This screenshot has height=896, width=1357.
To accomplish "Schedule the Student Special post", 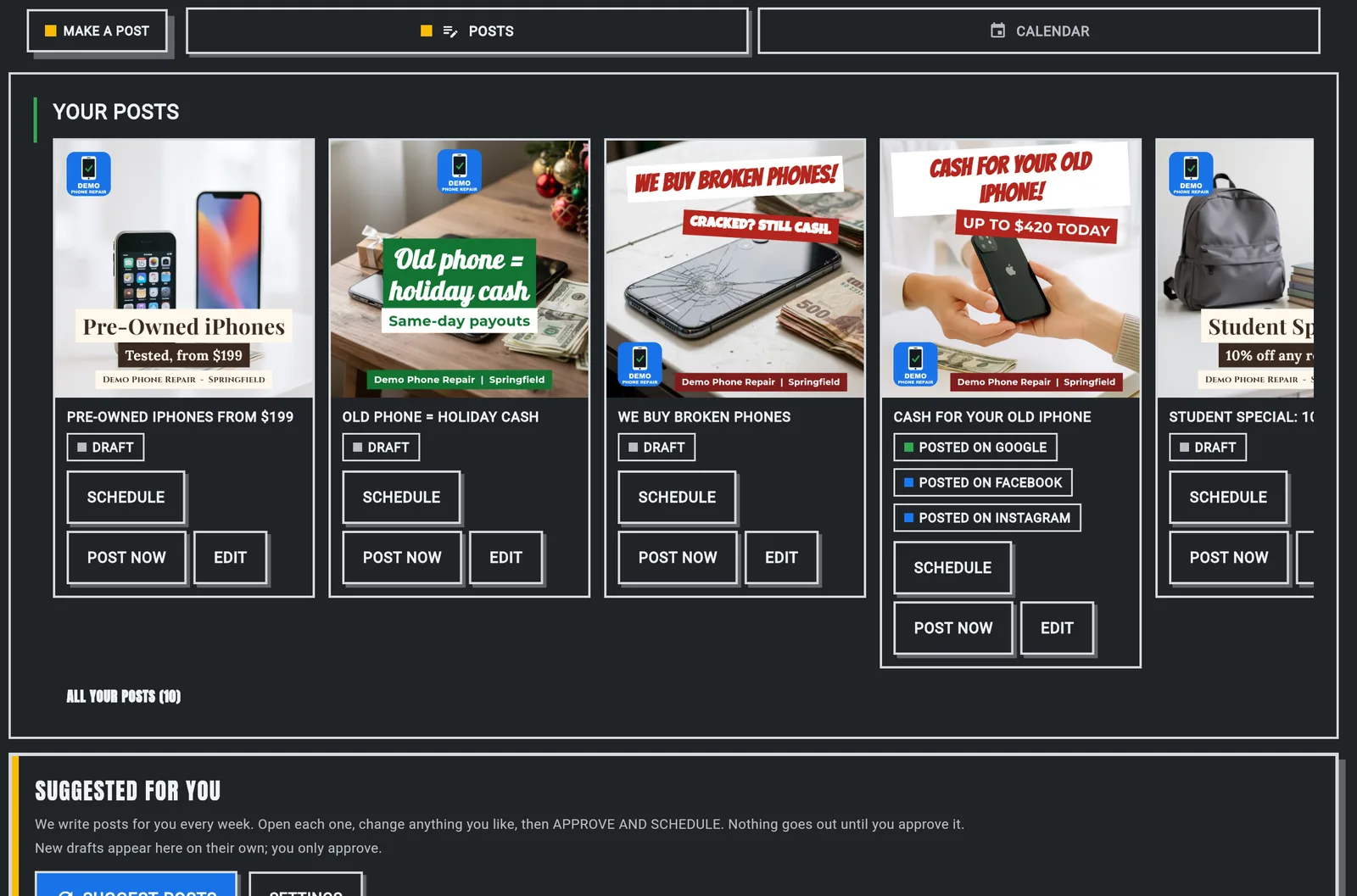I will [x=1228, y=498].
